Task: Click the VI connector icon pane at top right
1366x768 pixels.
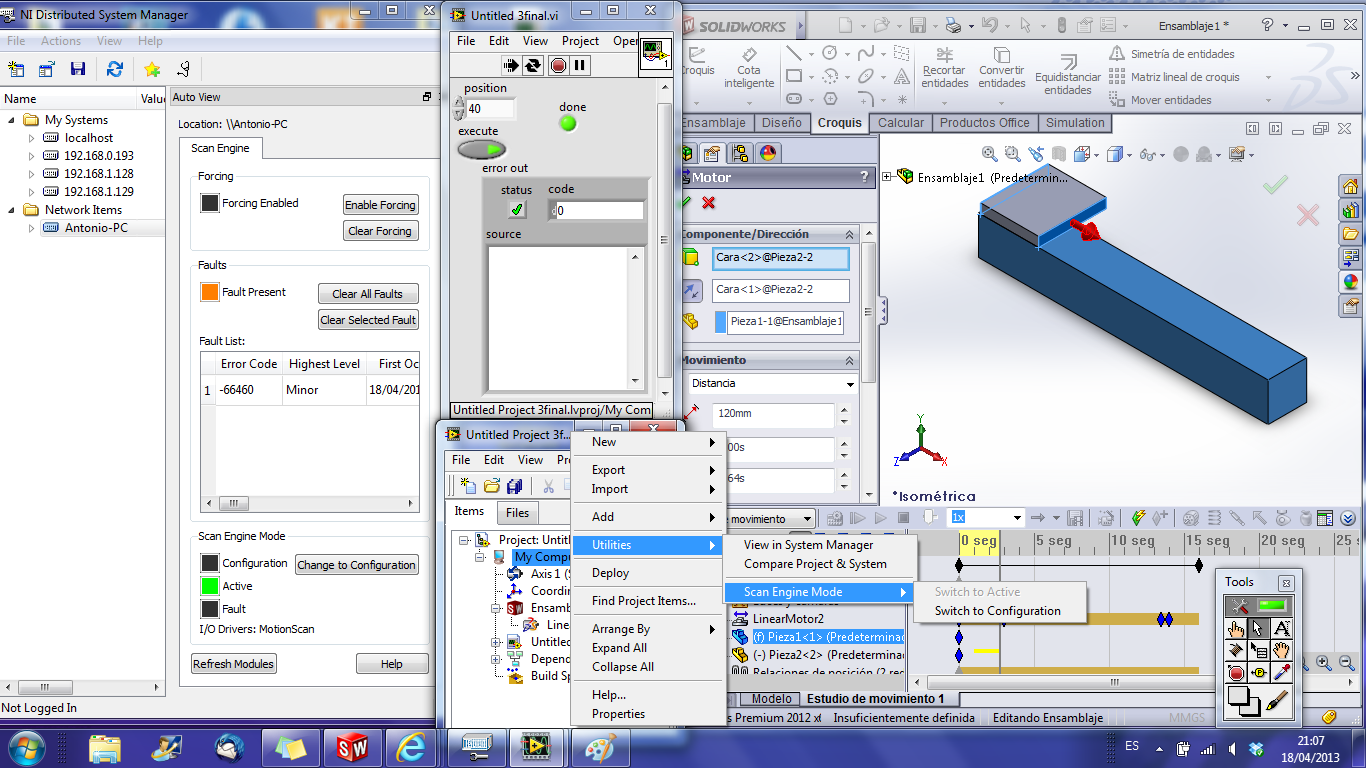Action: (655, 53)
